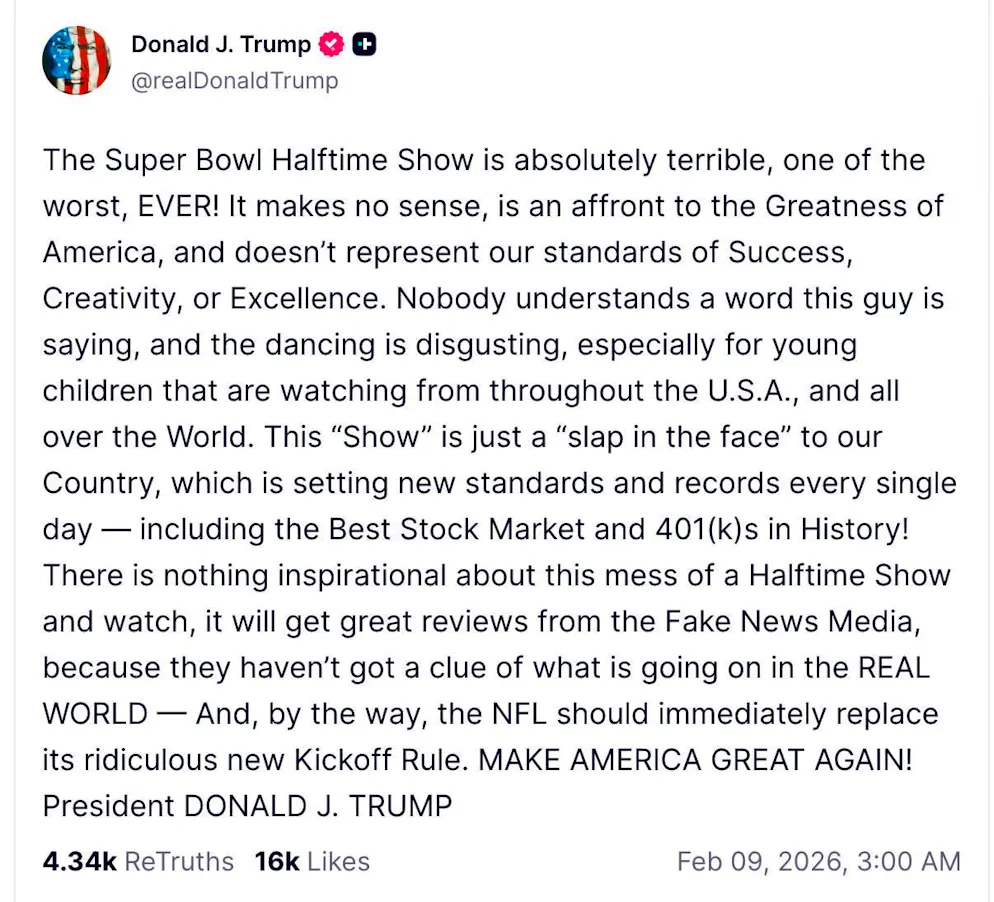Open the Donald J. Trump display name
Viewport: 994px width, 902px height.
pos(221,44)
